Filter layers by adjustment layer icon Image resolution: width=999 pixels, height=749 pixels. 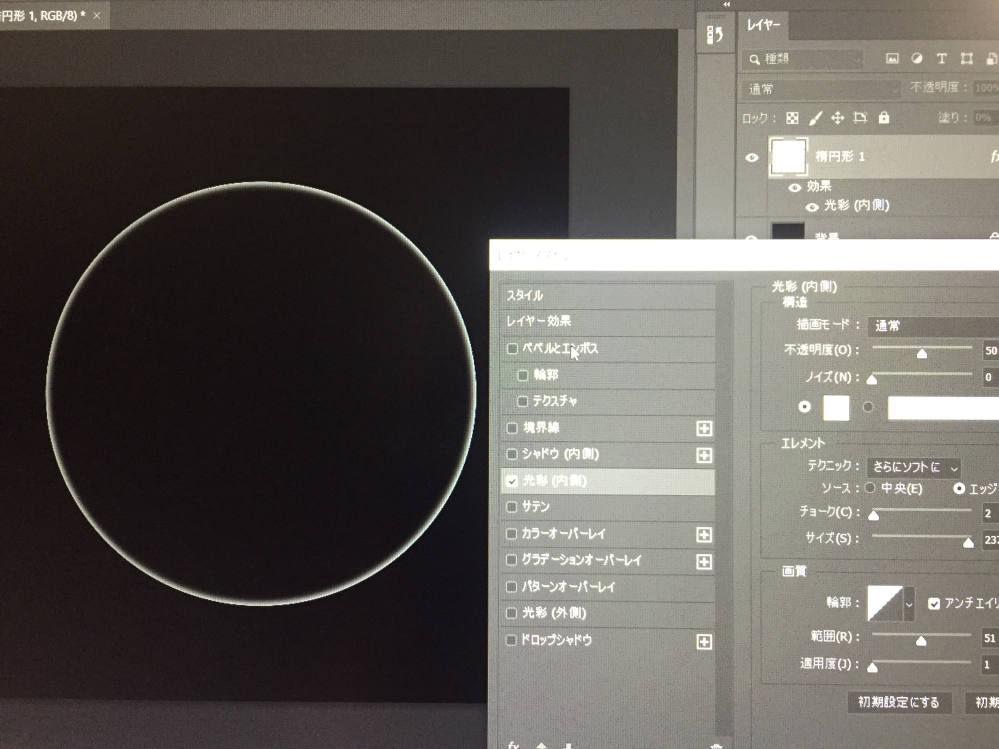tap(916, 59)
